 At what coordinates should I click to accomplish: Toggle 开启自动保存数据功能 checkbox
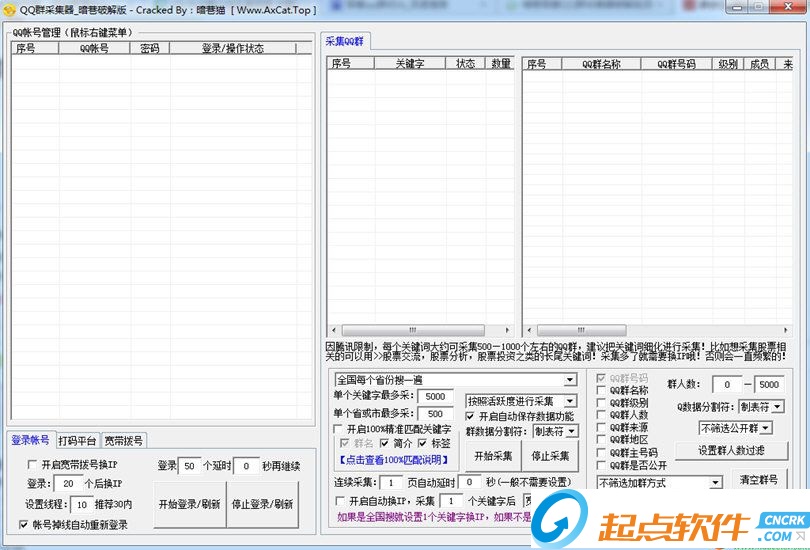pyautogui.click(x=470, y=416)
